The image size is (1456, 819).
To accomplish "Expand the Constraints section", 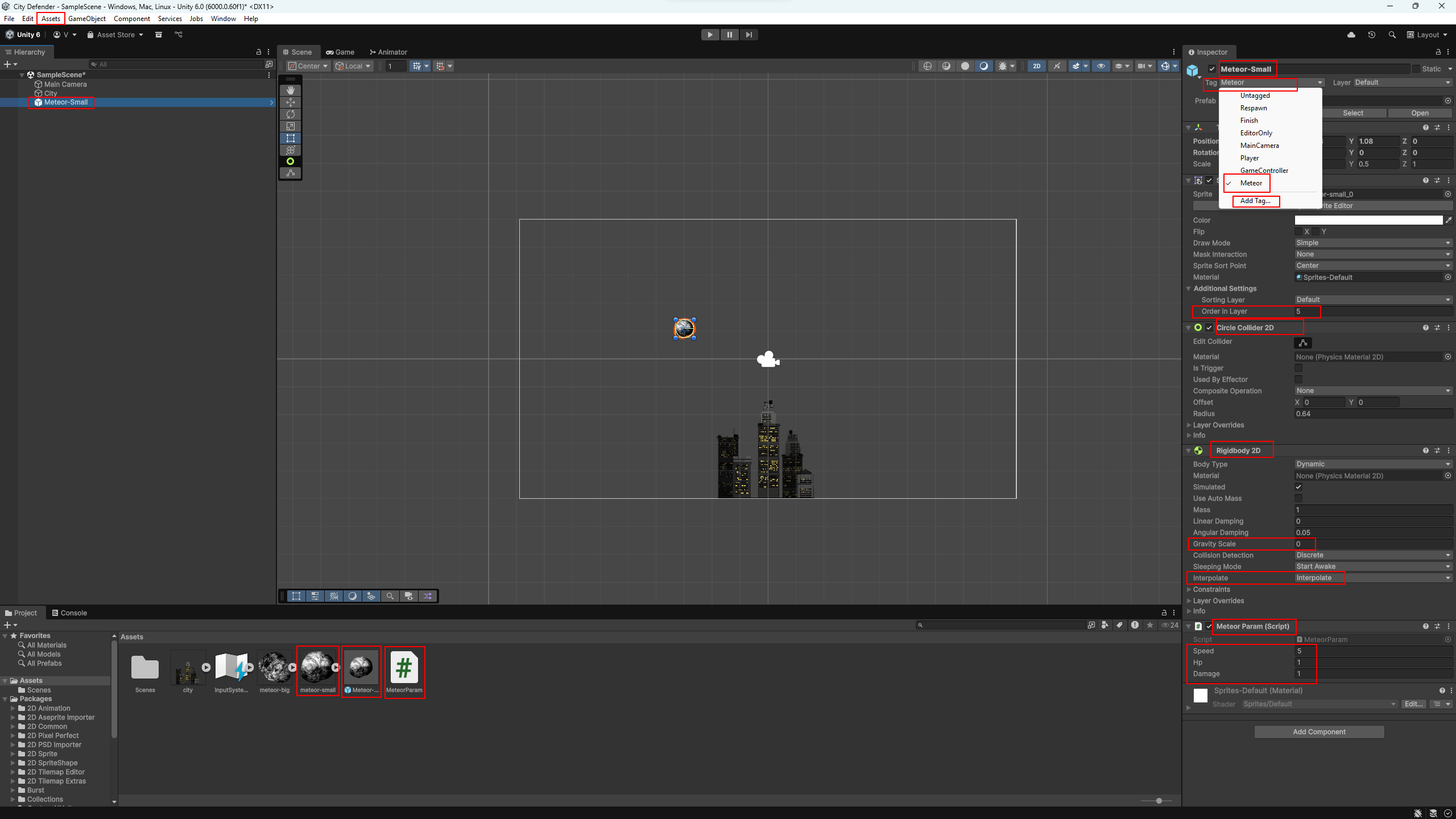I will pyautogui.click(x=1211, y=589).
